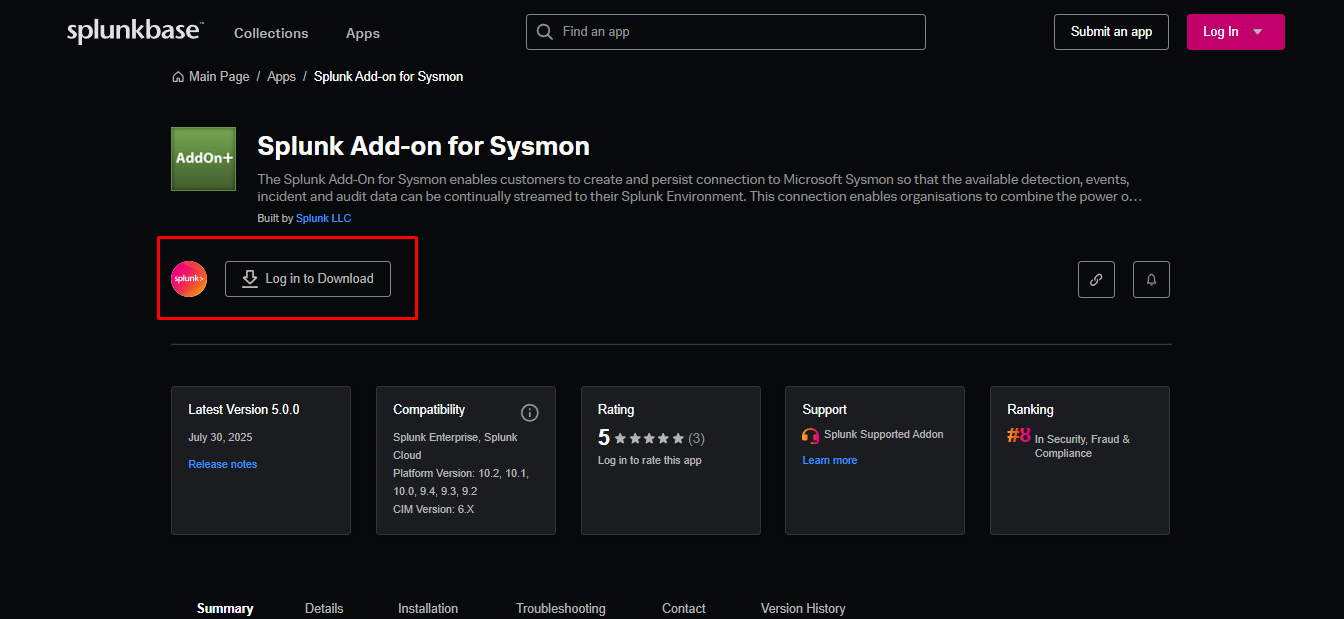Click the round Splunk badge icon
1344x619 pixels.
pos(189,279)
